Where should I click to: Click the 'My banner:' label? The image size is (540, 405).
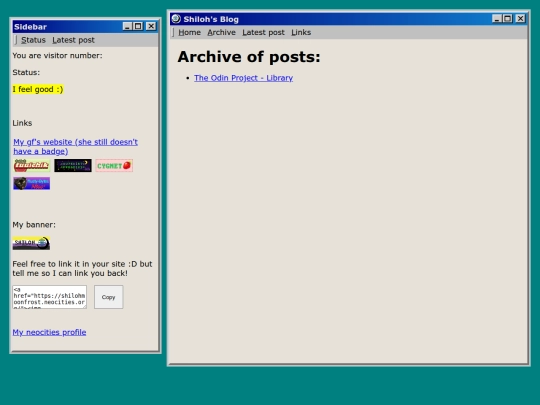click(x=34, y=225)
